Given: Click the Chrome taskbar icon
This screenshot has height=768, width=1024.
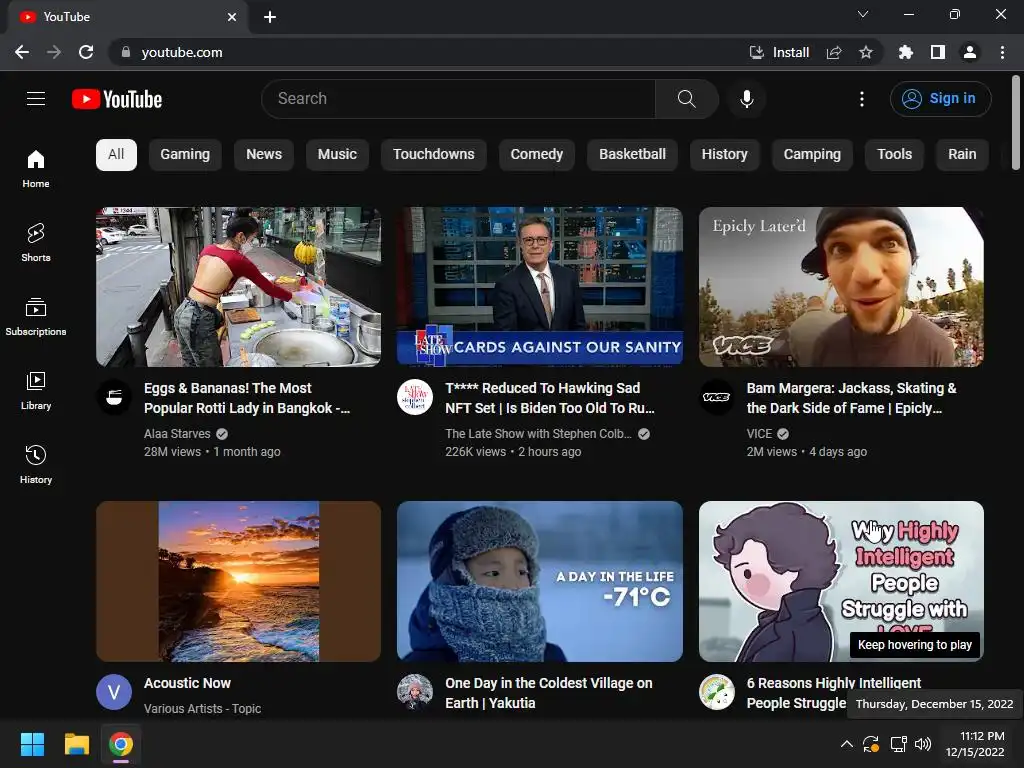Looking at the screenshot, I should point(121,744).
